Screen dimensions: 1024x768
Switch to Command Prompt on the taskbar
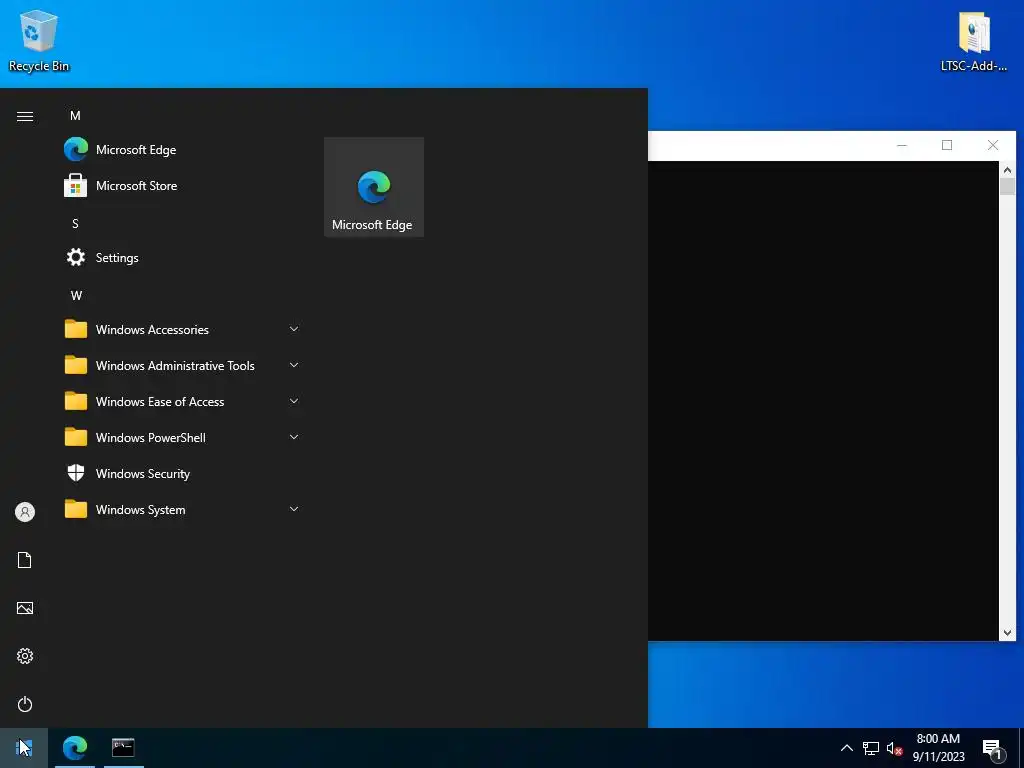coord(123,747)
